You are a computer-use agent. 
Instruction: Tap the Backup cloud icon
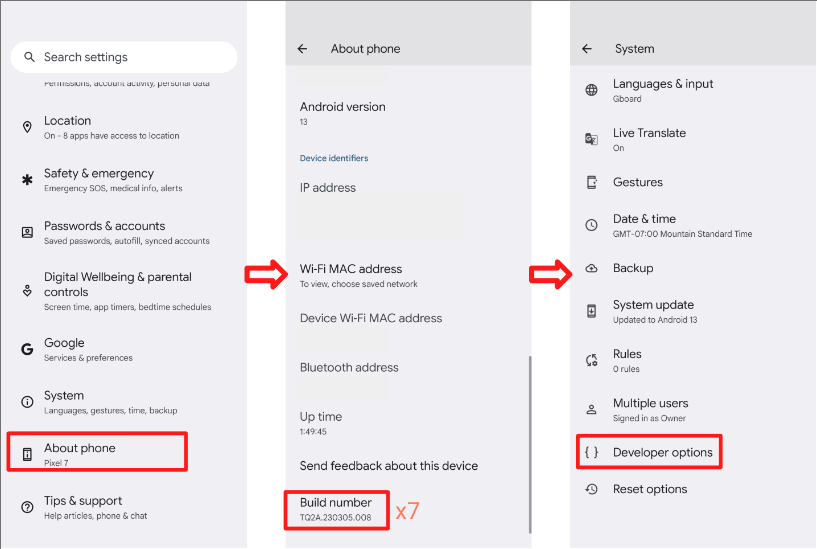(x=592, y=268)
